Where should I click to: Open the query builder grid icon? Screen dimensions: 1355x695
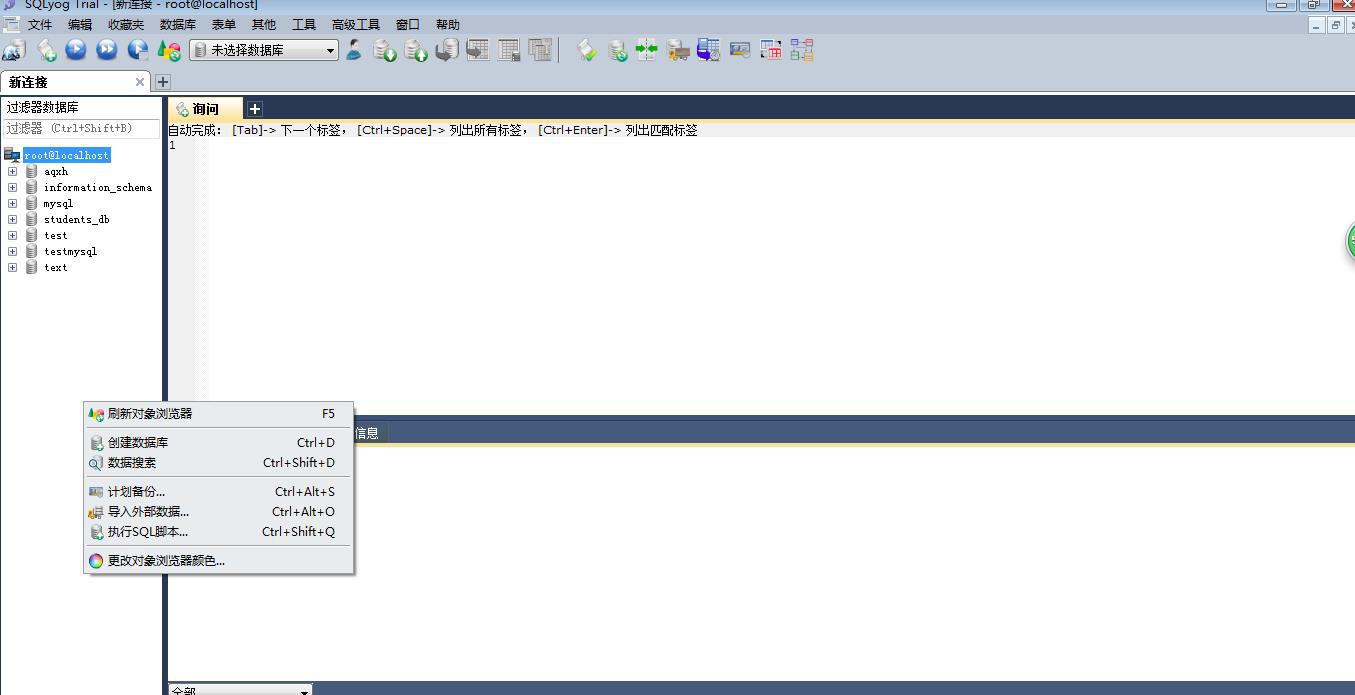(x=771, y=50)
